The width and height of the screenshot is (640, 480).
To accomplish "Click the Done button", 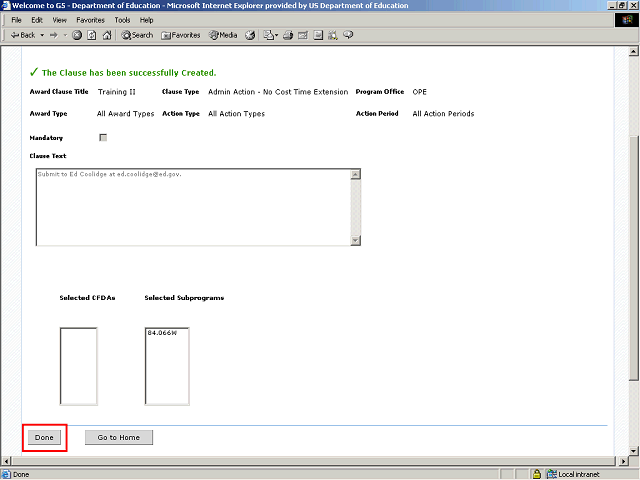I will 44,438.
